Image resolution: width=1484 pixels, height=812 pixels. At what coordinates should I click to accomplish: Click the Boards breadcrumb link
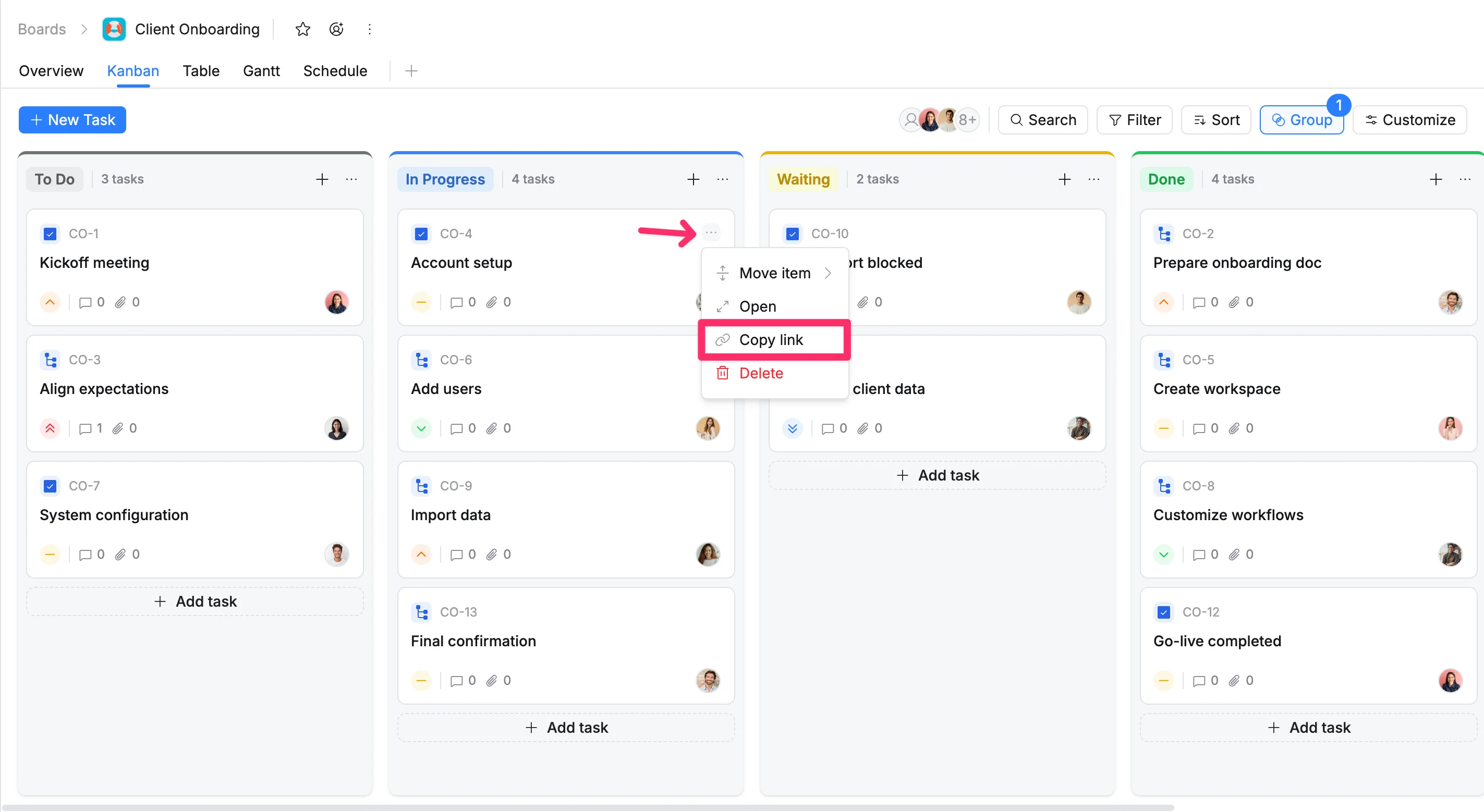(x=42, y=29)
